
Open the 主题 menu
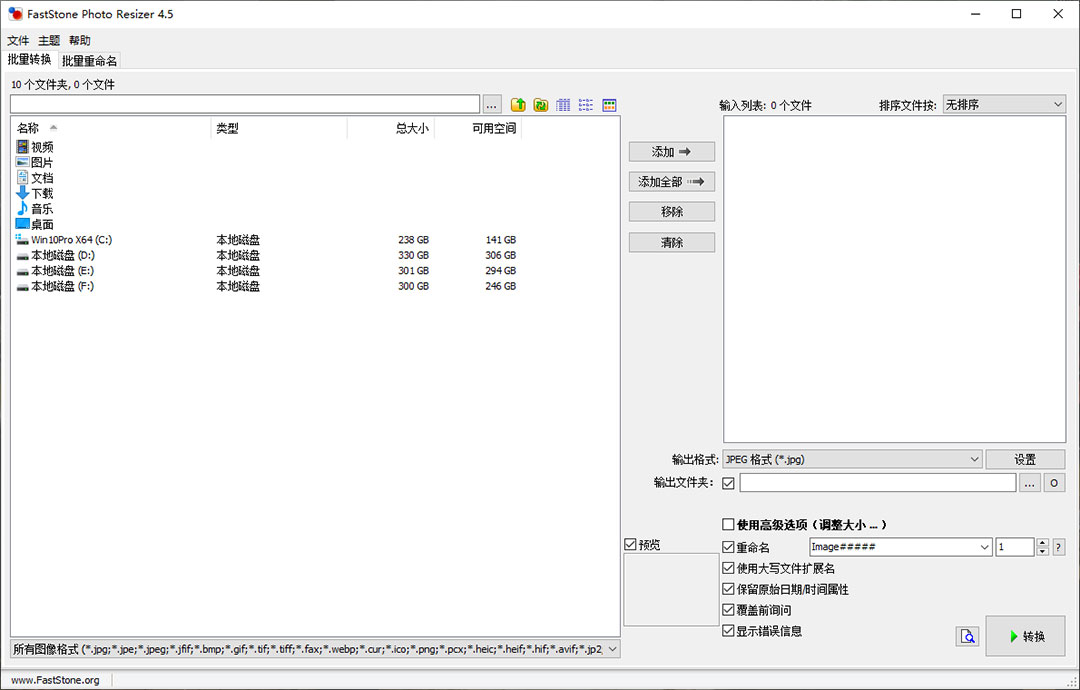tap(49, 41)
